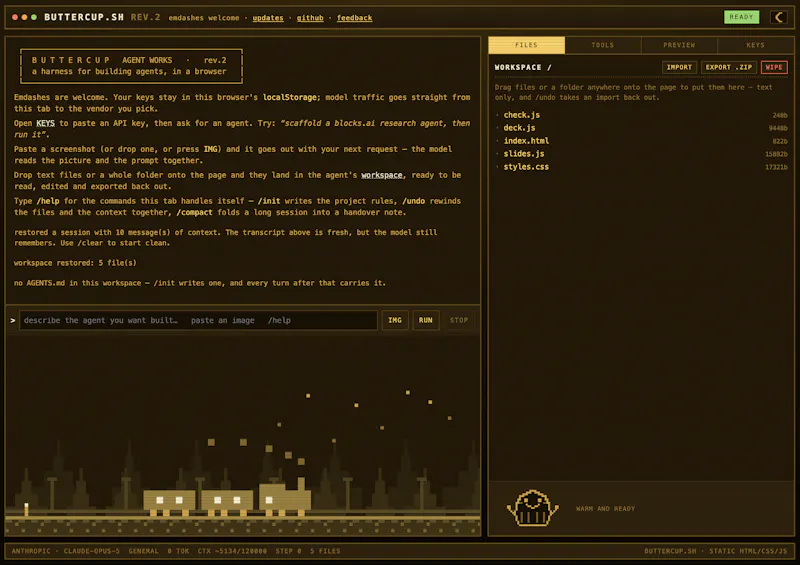Open the KEYS tab
This screenshot has height=565, width=800.
point(756,45)
